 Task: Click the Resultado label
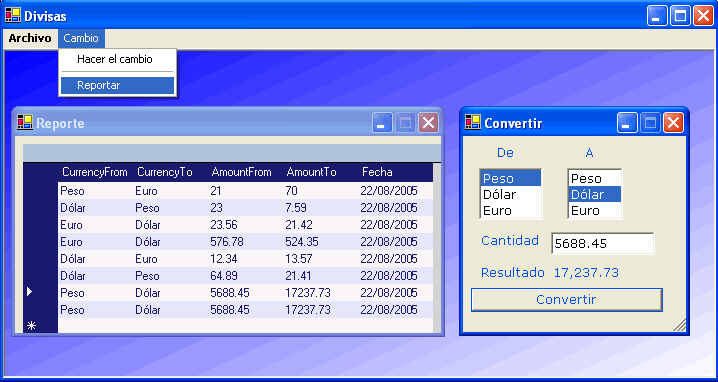(512, 273)
